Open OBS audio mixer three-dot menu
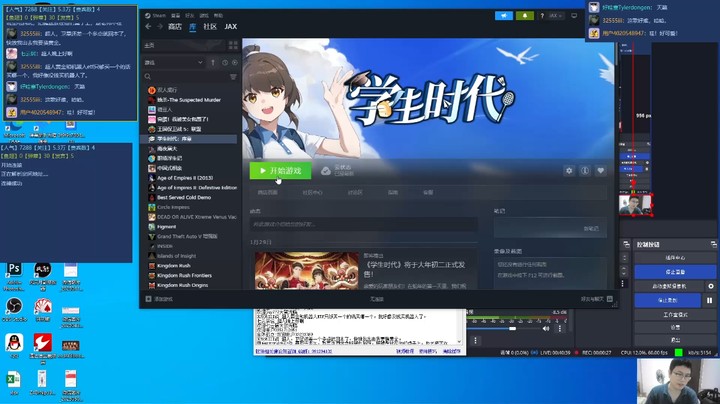 tap(559, 328)
